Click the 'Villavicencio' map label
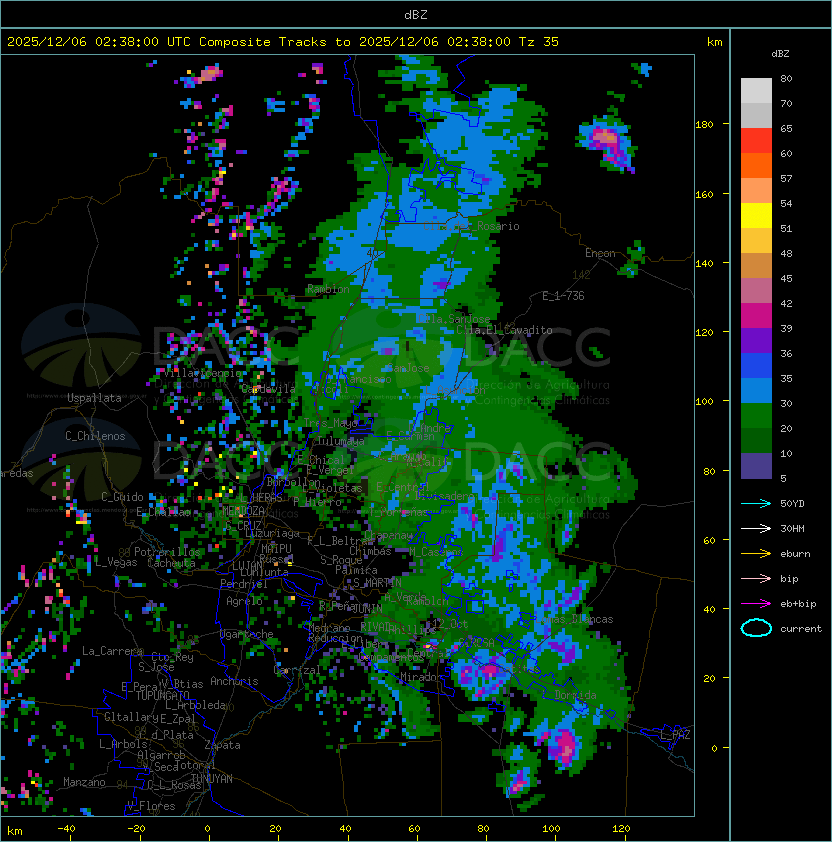This screenshot has width=832, height=842. click(203, 373)
